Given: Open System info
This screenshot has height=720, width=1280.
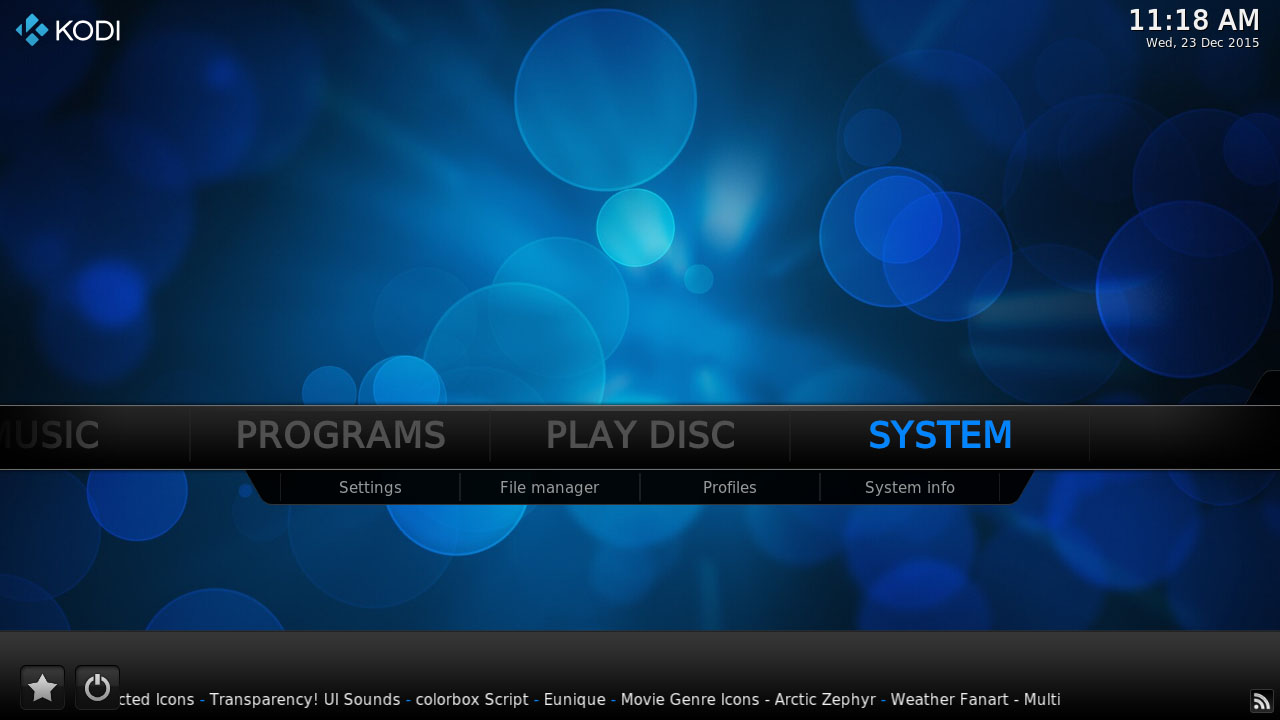Looking at the screenshot, I should 910,488.
